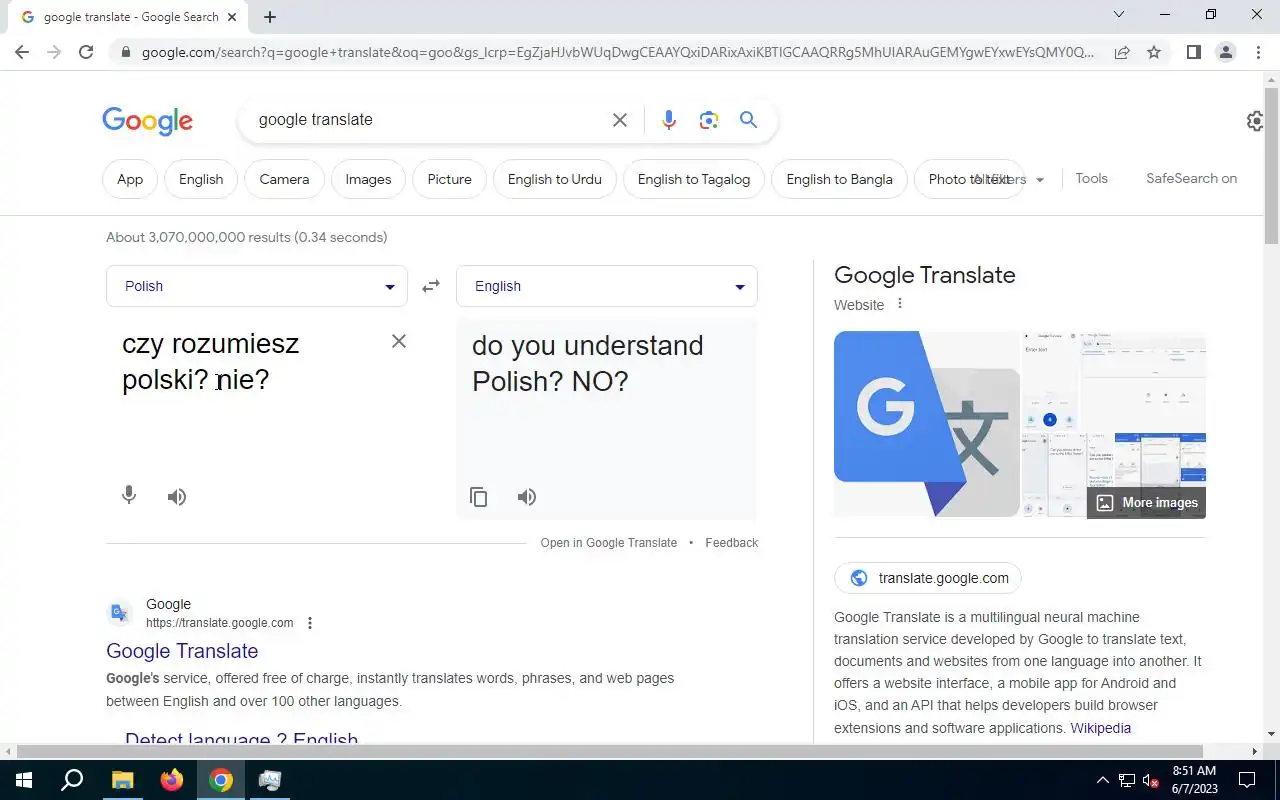Open Polish source language dropdown

point(257,286)
